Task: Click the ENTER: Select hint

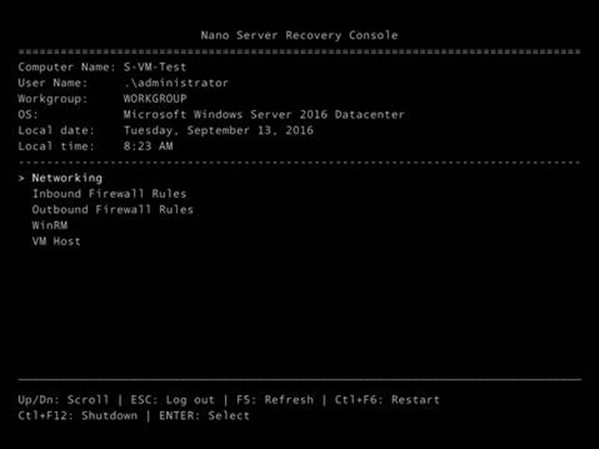Action: 204,416
